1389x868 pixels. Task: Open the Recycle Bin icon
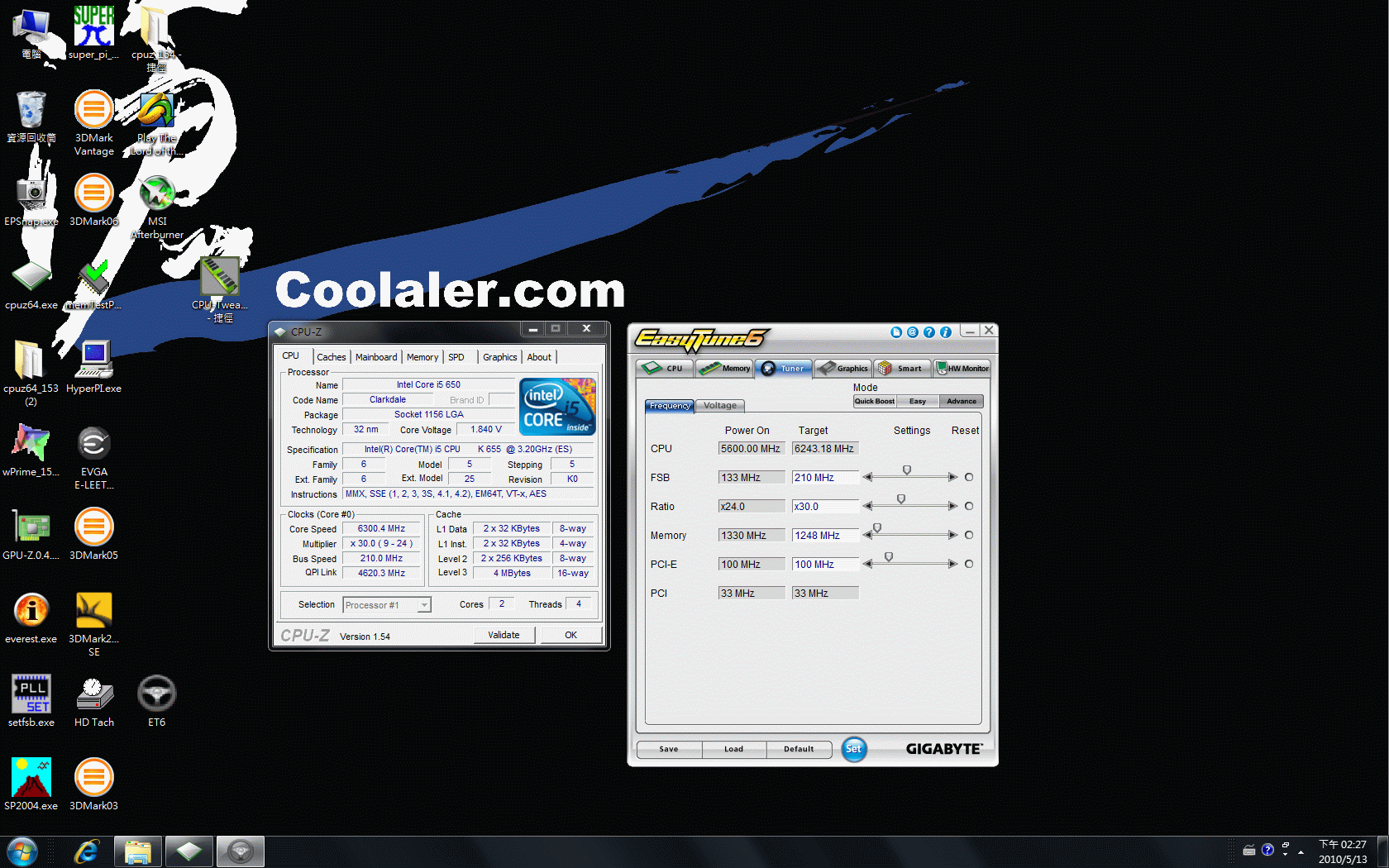click(x=31, y=116)
